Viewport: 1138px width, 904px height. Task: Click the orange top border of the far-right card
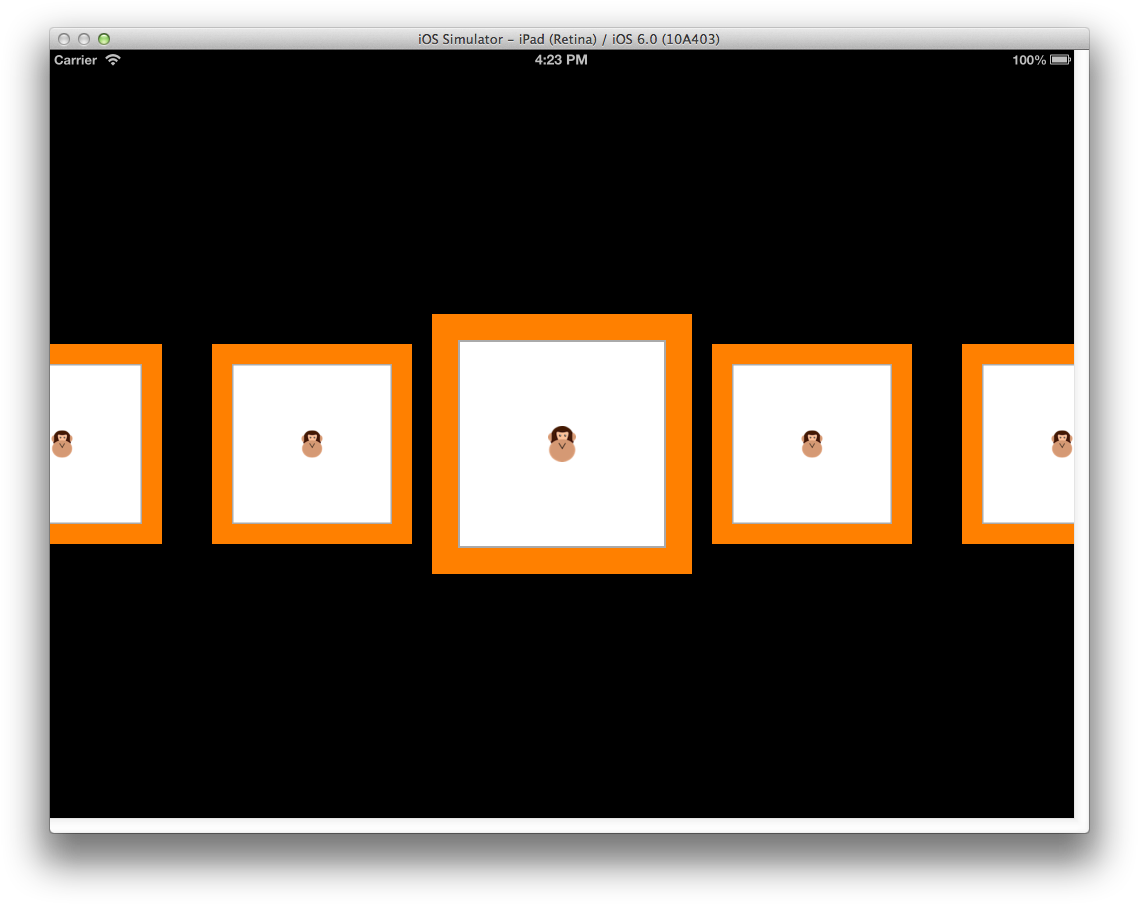coord(1018,354)
